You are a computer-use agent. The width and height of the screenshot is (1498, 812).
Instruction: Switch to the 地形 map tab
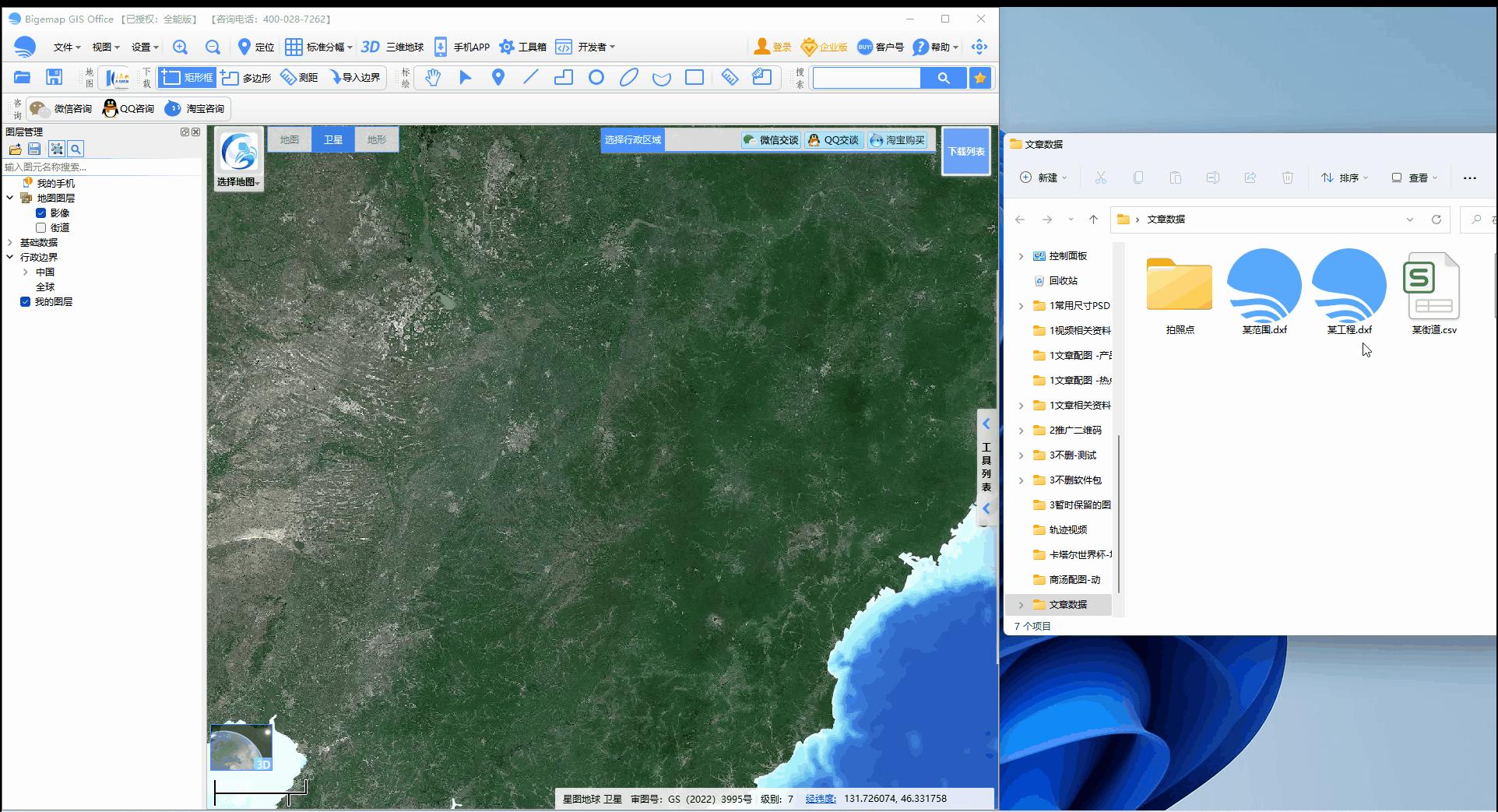(x=377, y=139)
